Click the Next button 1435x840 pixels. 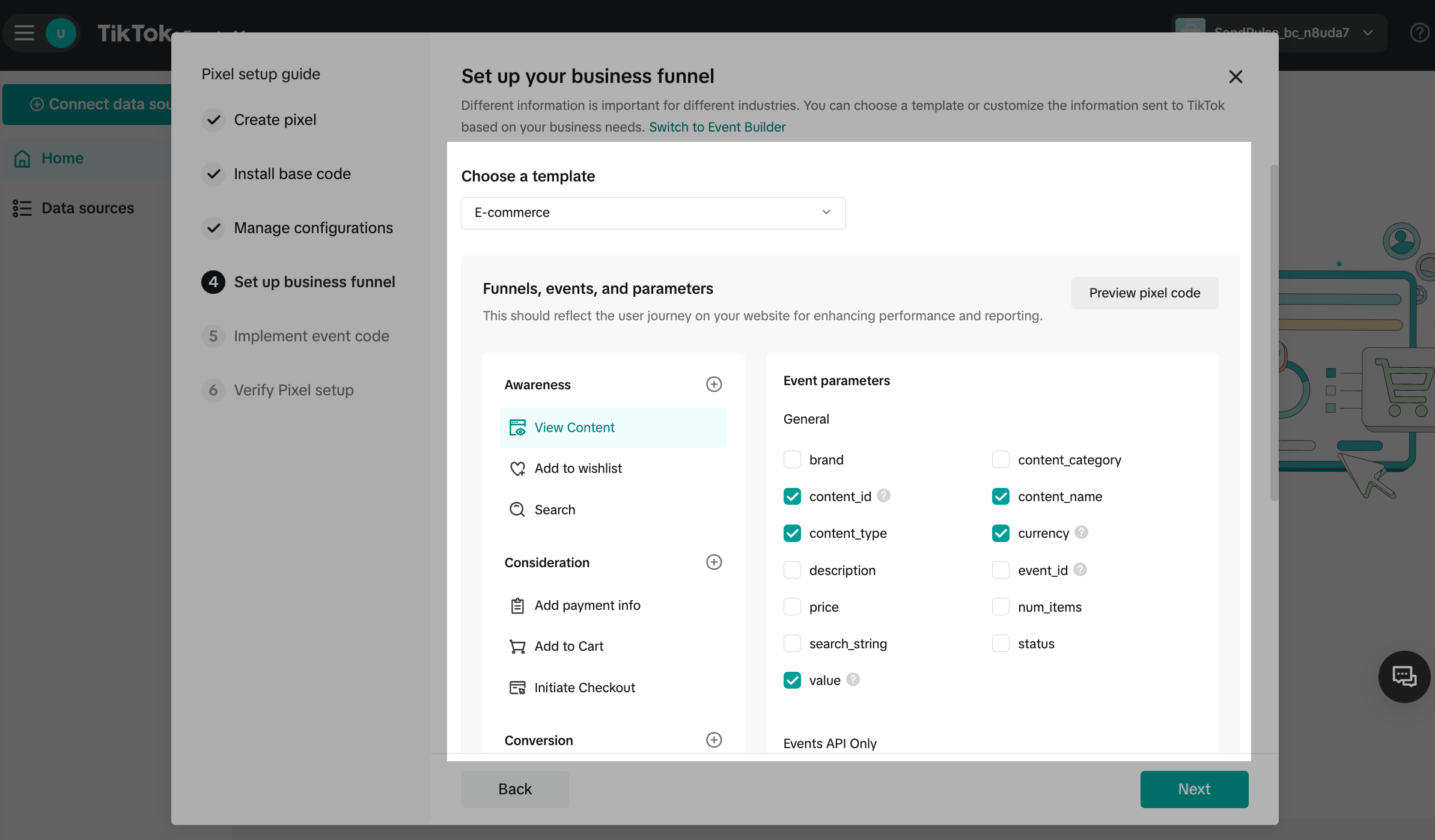1193,789
